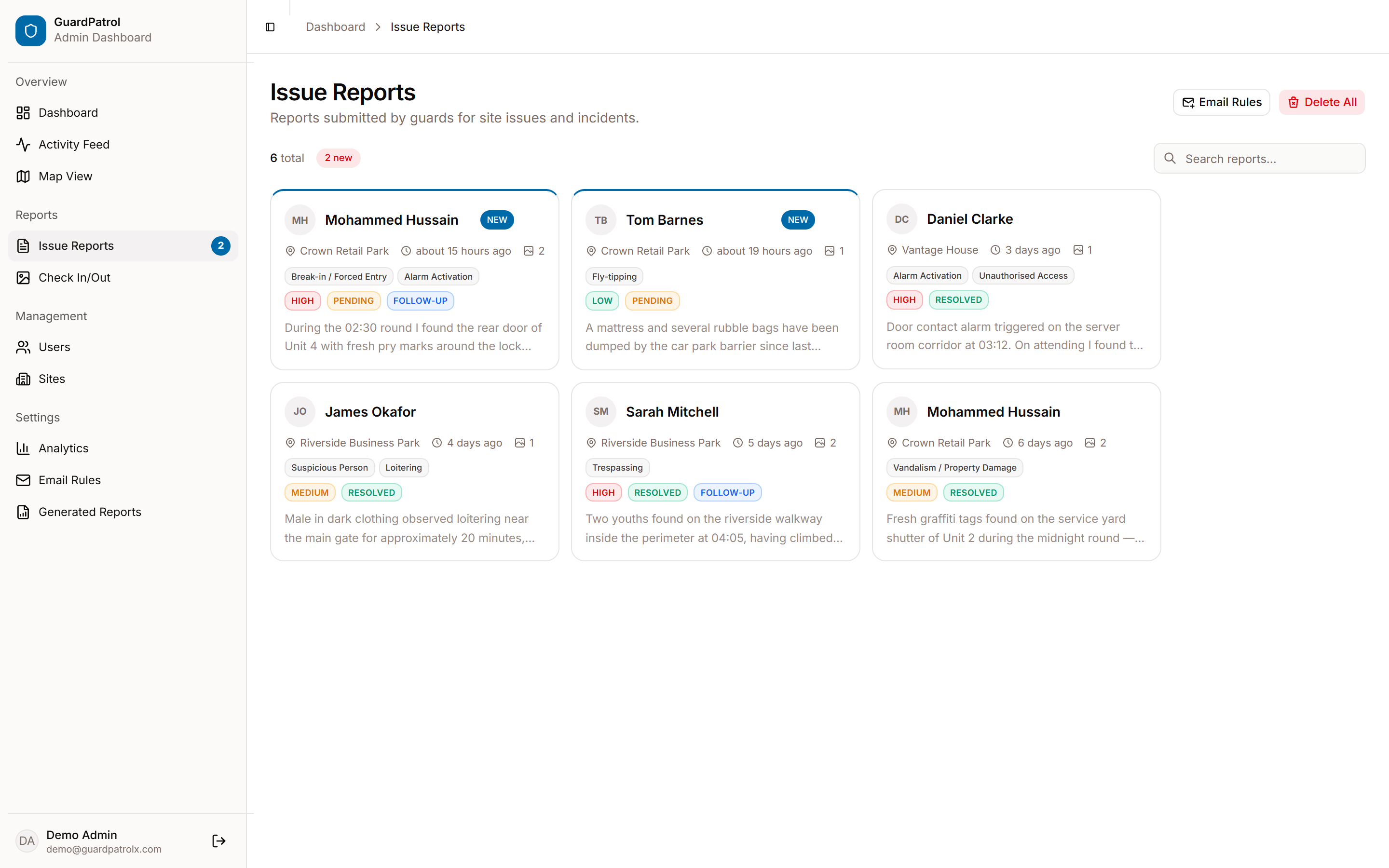This screenshot has width=1389, height=868.
Task: Select Check In/Out in the sidebar
Action: [123, 278]
